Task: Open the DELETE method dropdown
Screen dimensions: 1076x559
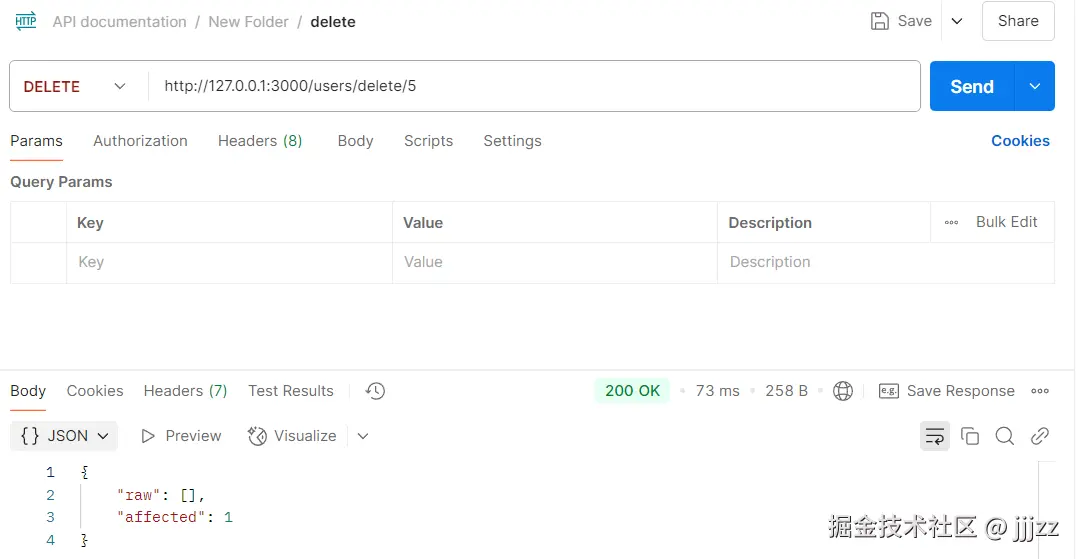Action: coord(76,86)
